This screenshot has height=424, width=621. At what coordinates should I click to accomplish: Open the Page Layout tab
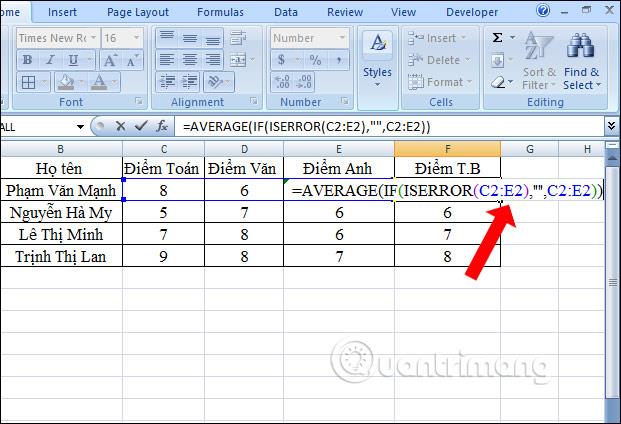pos(137,12)
